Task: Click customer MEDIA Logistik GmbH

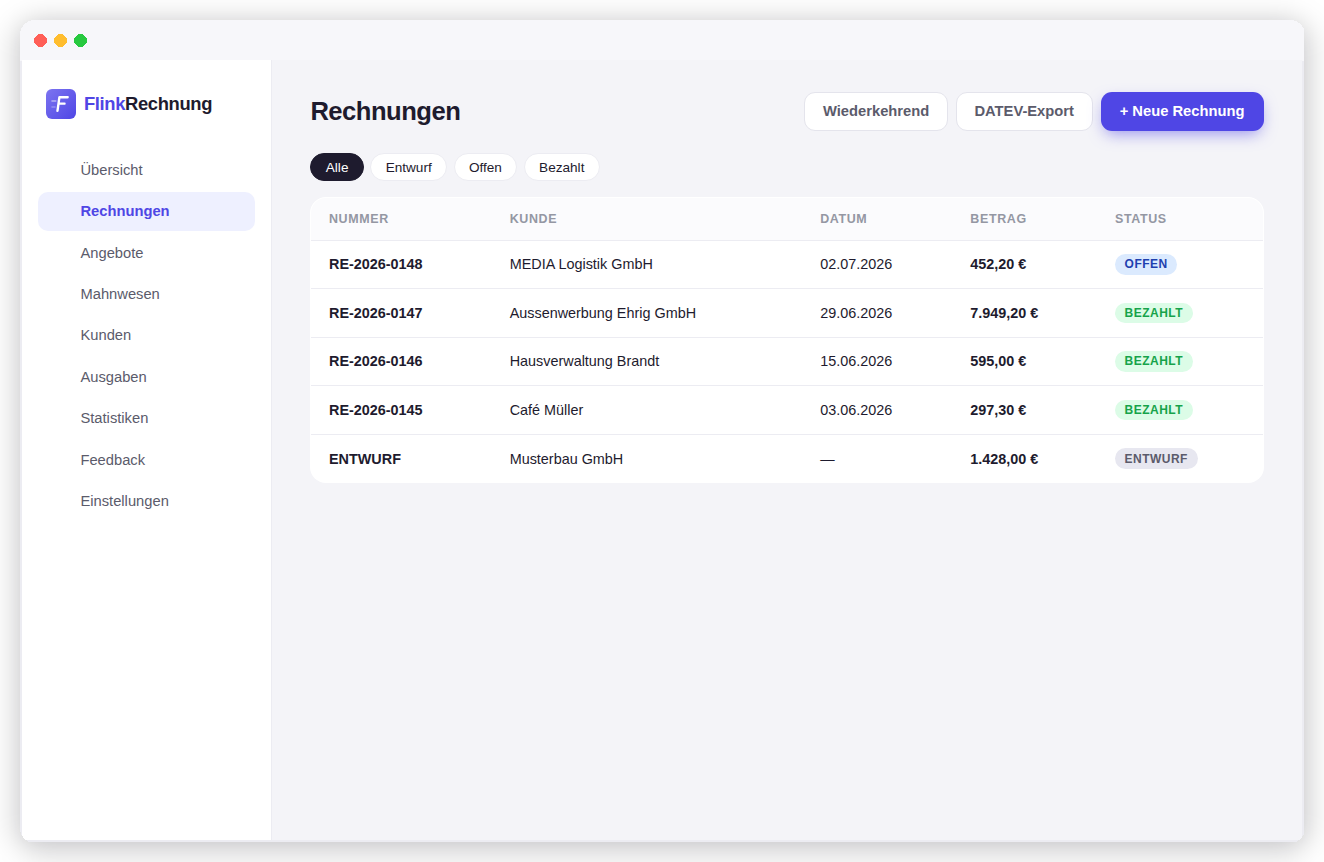Action: pyautogui.click(x=581, y=264)
